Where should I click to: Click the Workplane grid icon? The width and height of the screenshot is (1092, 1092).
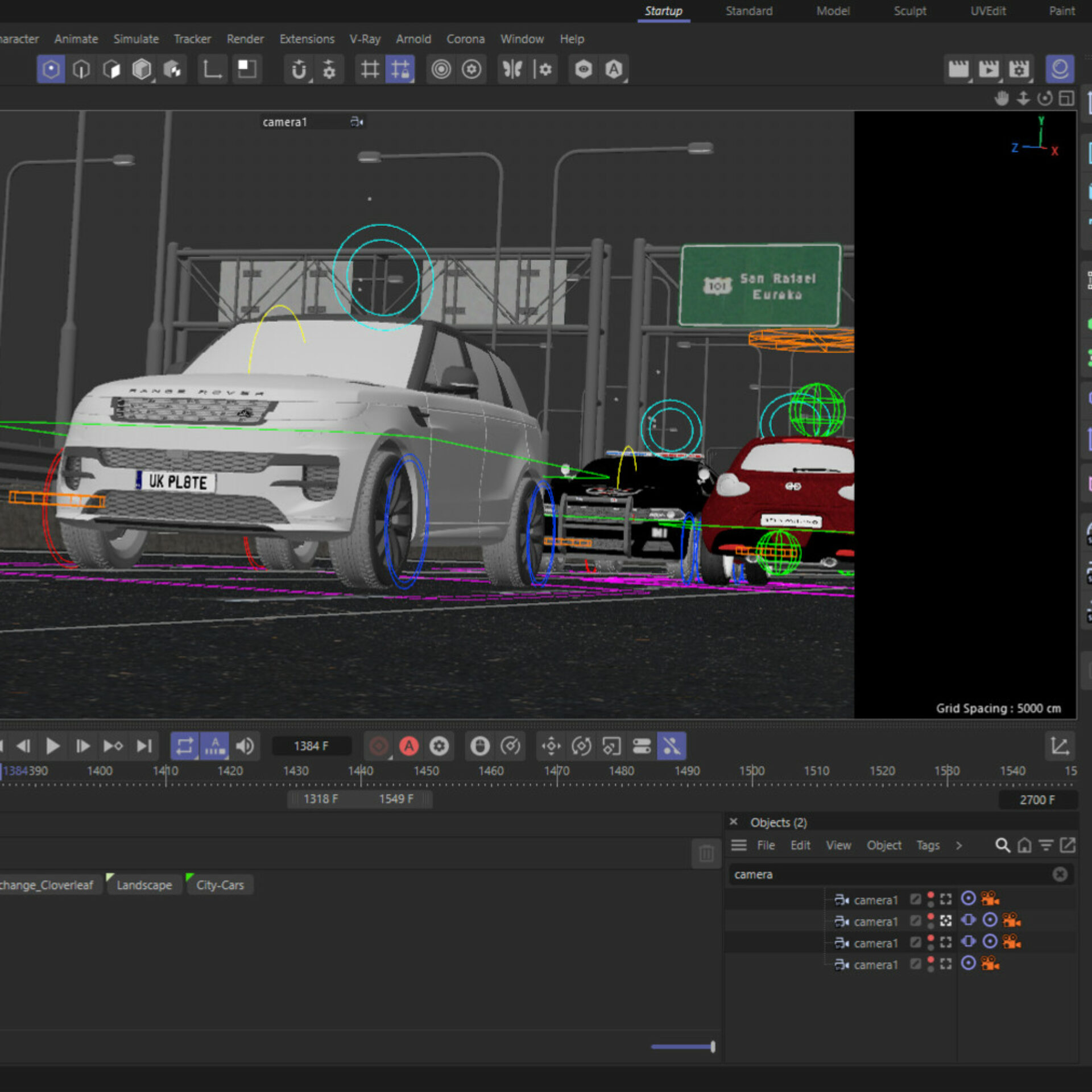tap(370, 69)
